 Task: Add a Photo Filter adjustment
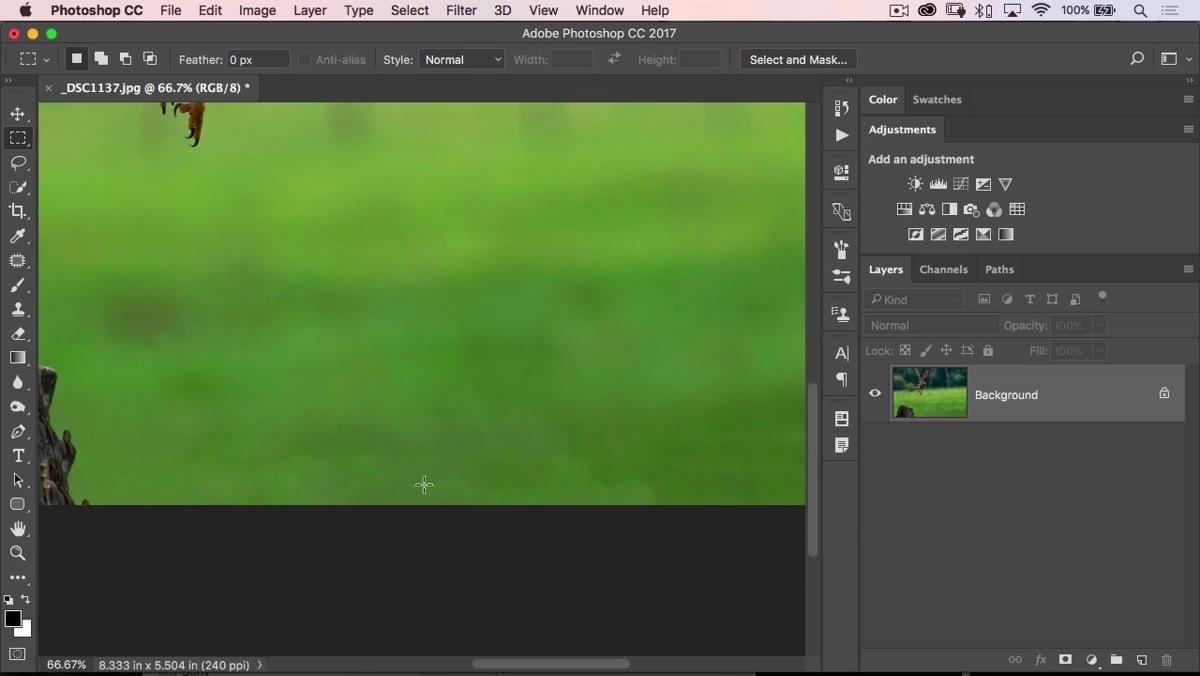tap(972, 209)
